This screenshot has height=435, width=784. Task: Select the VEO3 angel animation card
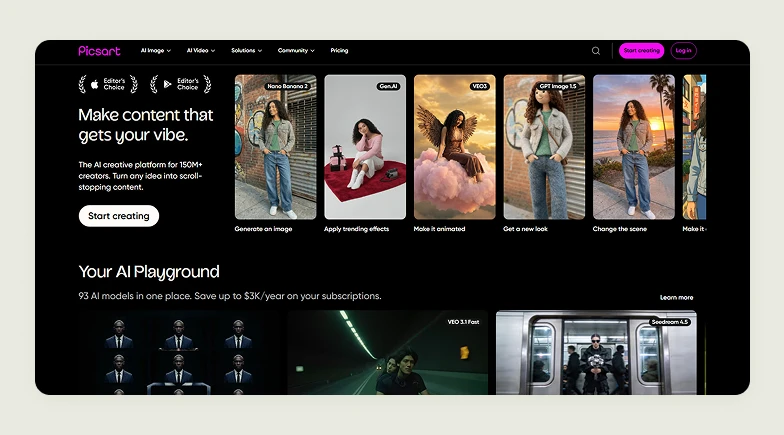pyautogui.click(x=454, y=147)
